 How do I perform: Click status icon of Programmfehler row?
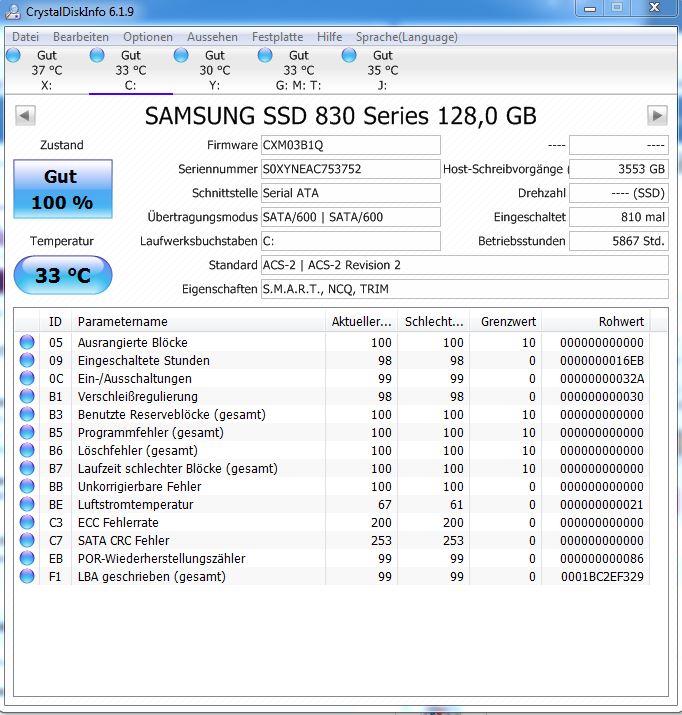(27, 432)
